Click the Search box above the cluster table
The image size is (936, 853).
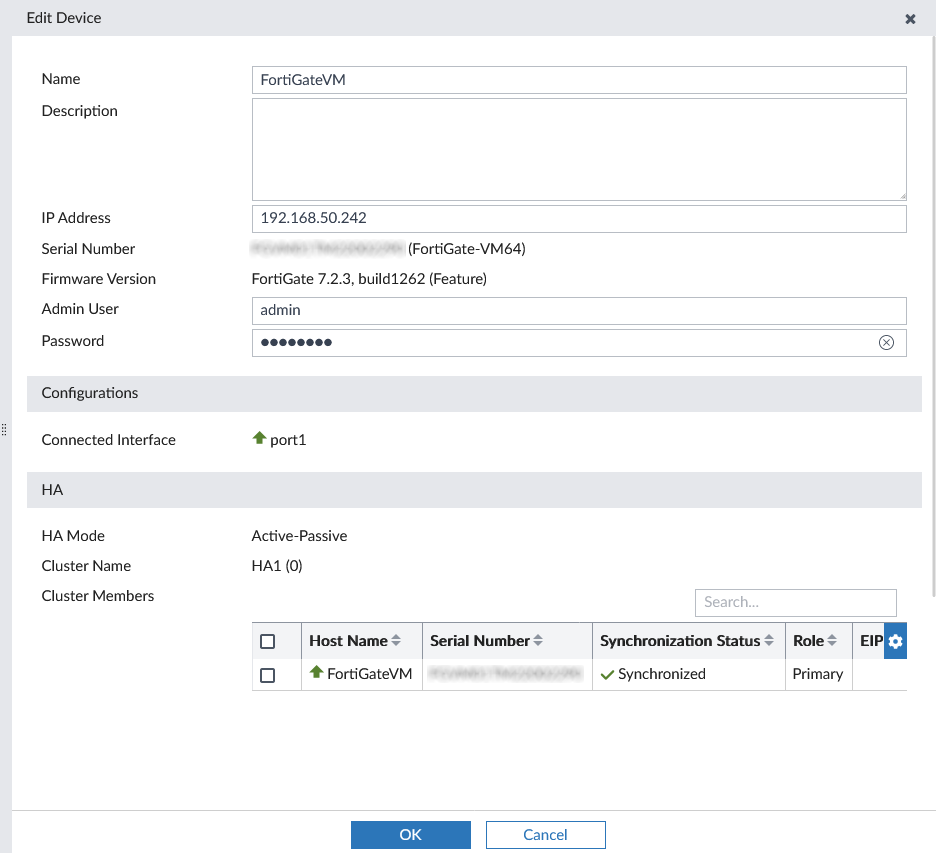795,602
